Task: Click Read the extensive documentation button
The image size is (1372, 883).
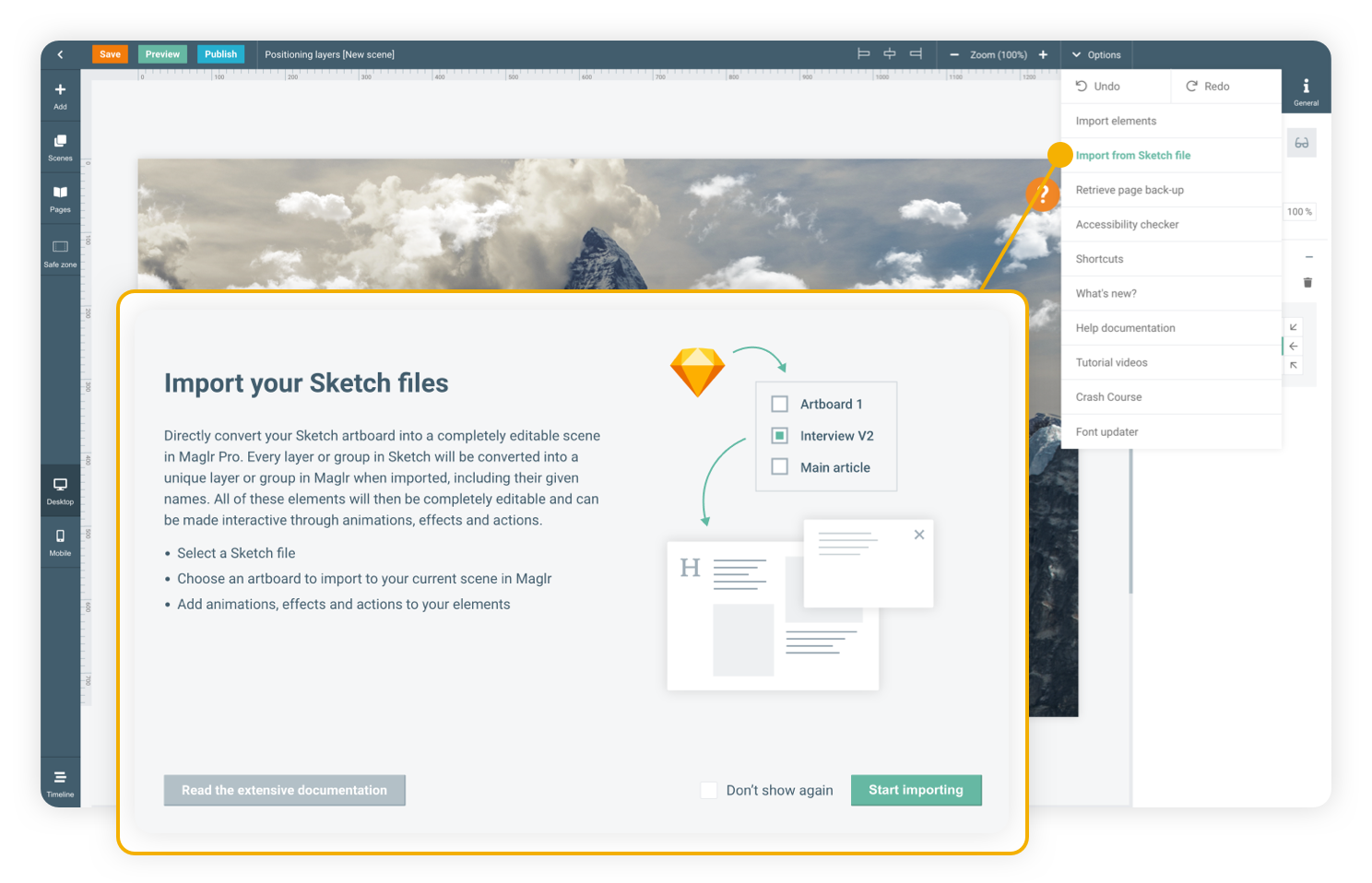Action: point(284,790)
